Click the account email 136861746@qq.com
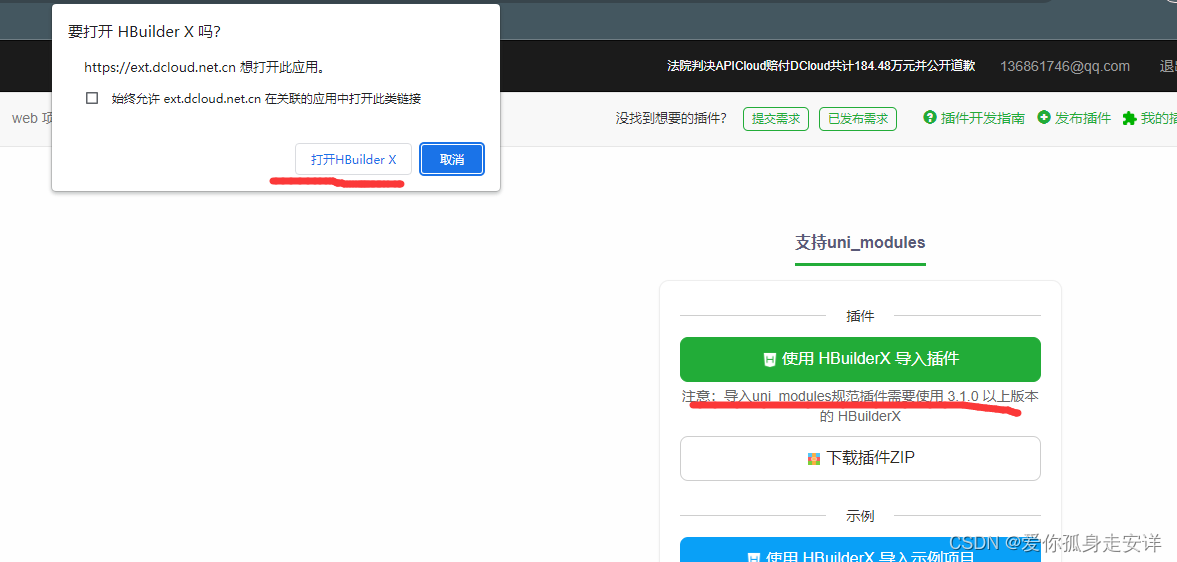This screenshot has width=1177, height=562. pos(1064,66)
